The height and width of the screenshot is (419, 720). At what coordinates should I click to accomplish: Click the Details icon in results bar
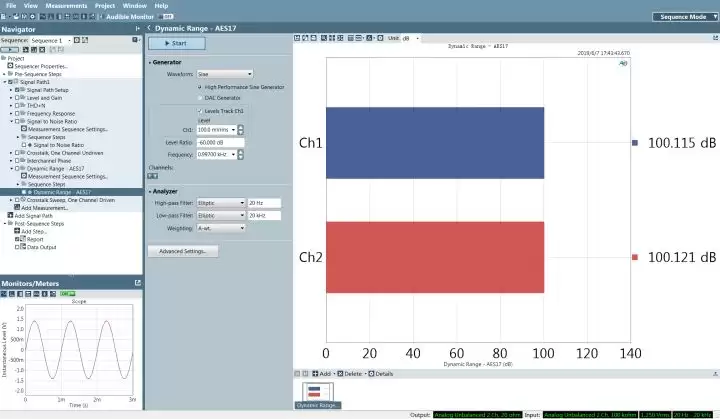(371, 374)
